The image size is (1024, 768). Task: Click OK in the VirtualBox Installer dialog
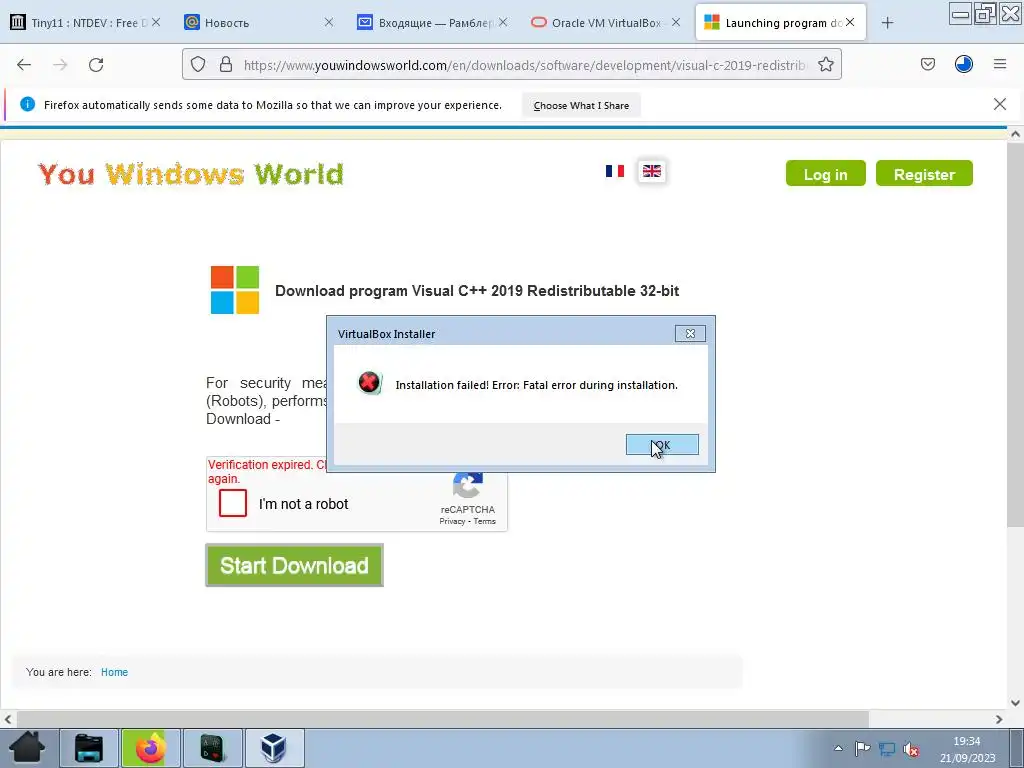pyautogui.click(x=662, y=445)
